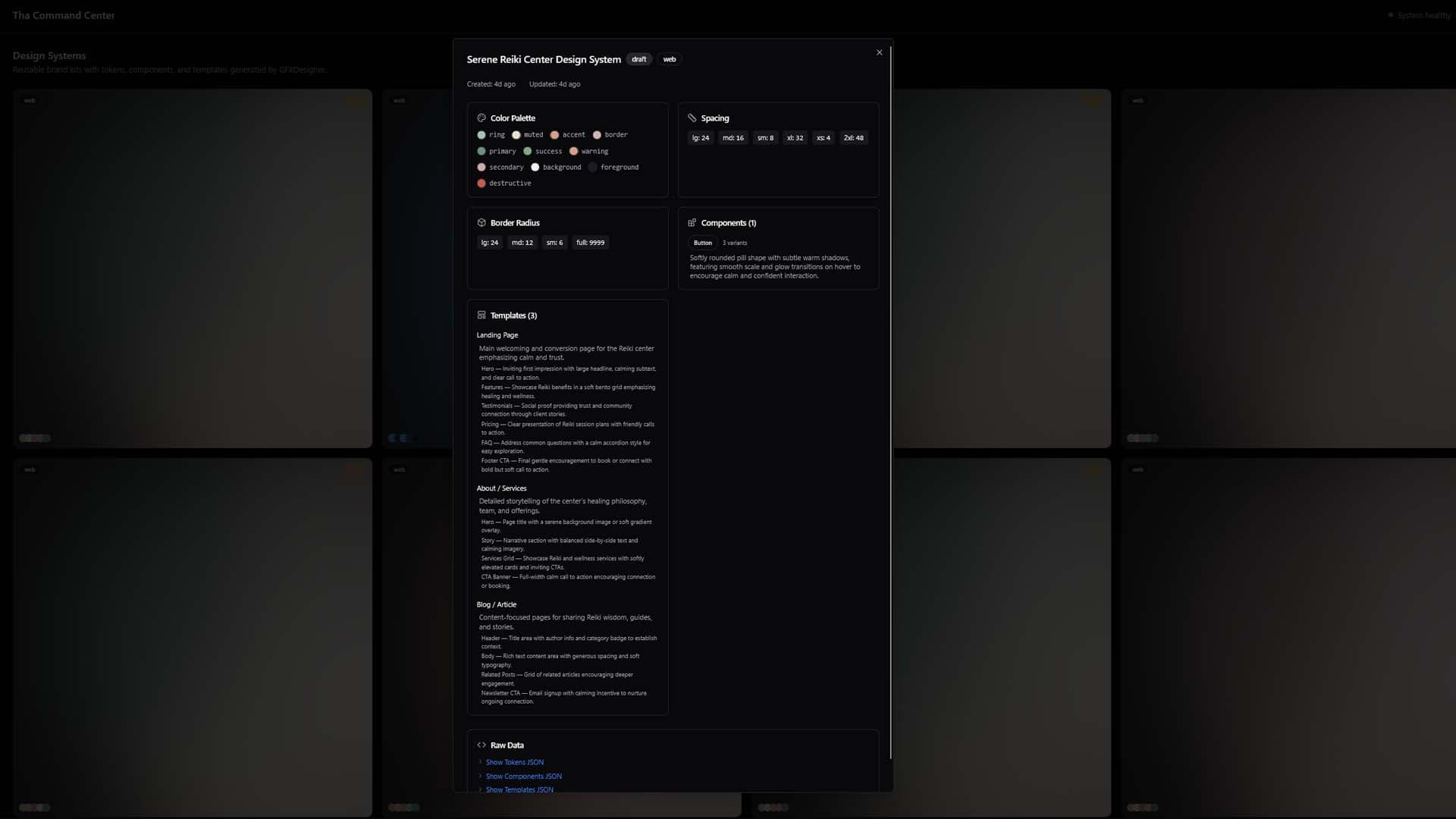The image size is (1456, 819).
Task: Click the paperclip icon beside Spacing
Action: coord(692,118)
